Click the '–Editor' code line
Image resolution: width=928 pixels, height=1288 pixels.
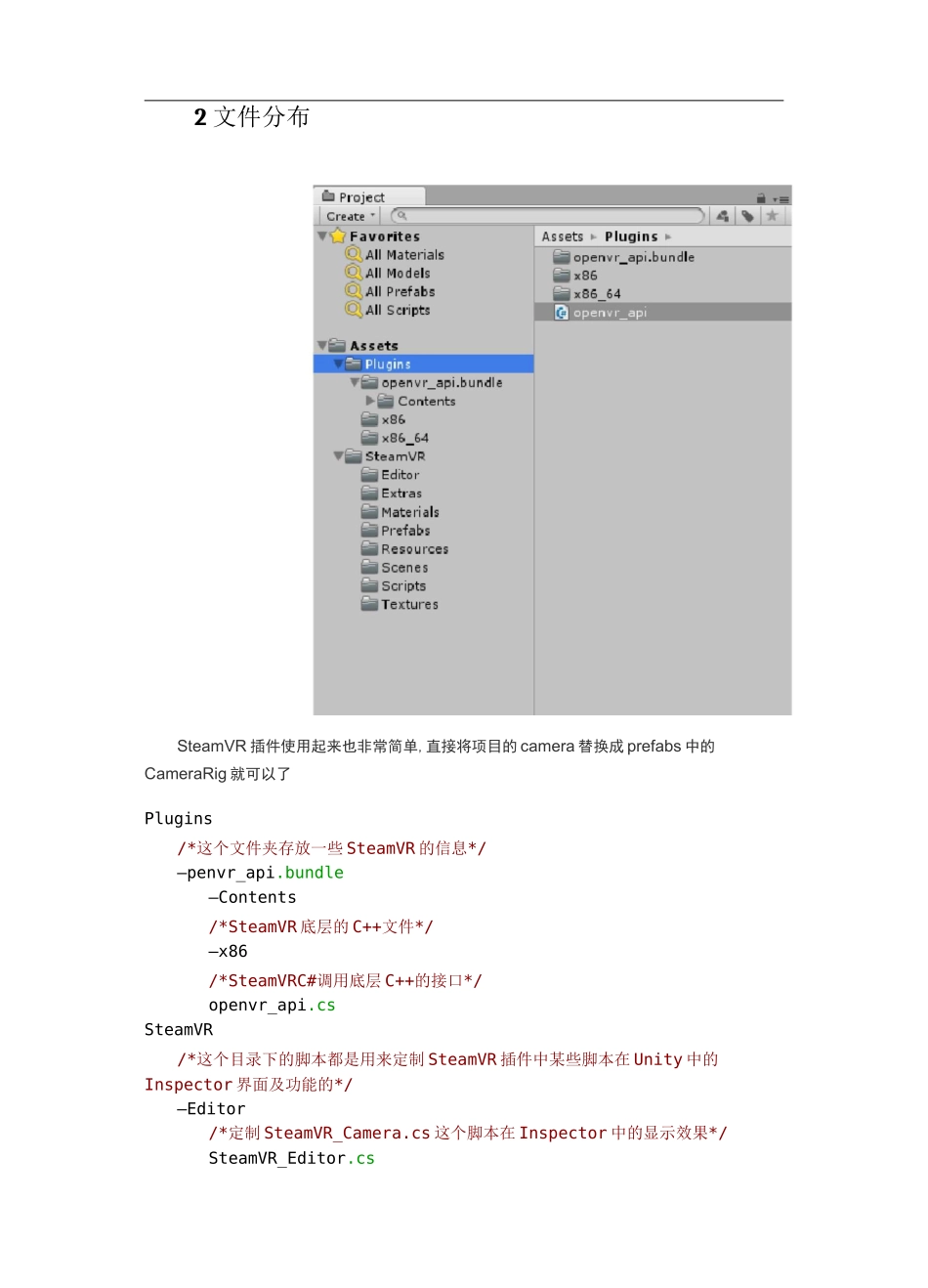point(211,1109)
